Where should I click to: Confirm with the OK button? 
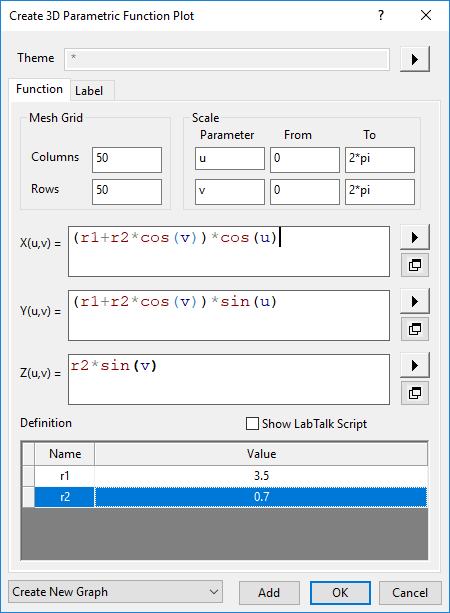340,593
